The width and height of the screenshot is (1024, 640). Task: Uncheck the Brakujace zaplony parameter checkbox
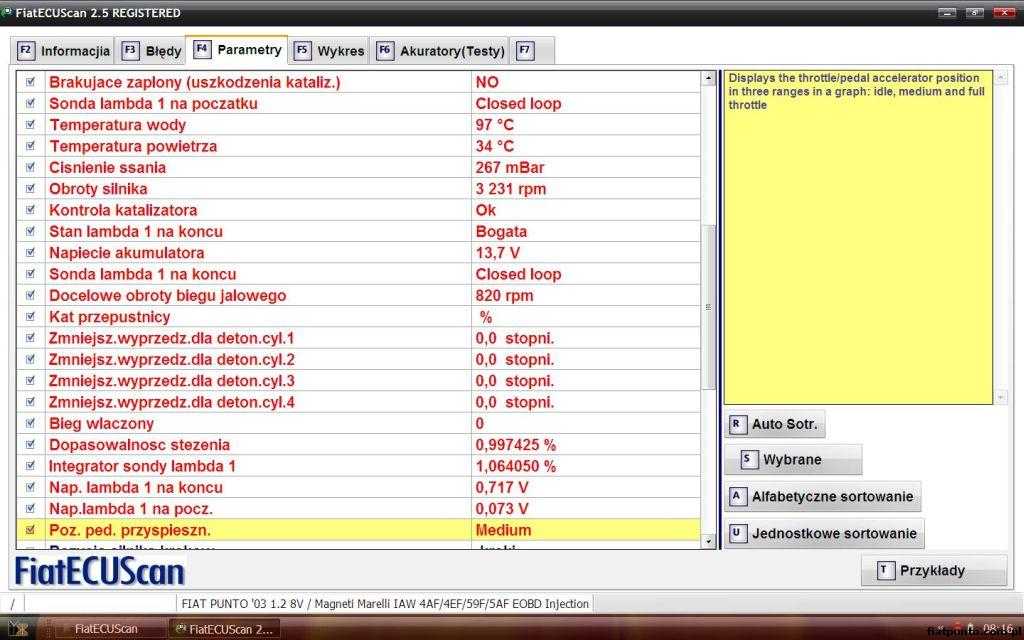[x=30, y=82]
